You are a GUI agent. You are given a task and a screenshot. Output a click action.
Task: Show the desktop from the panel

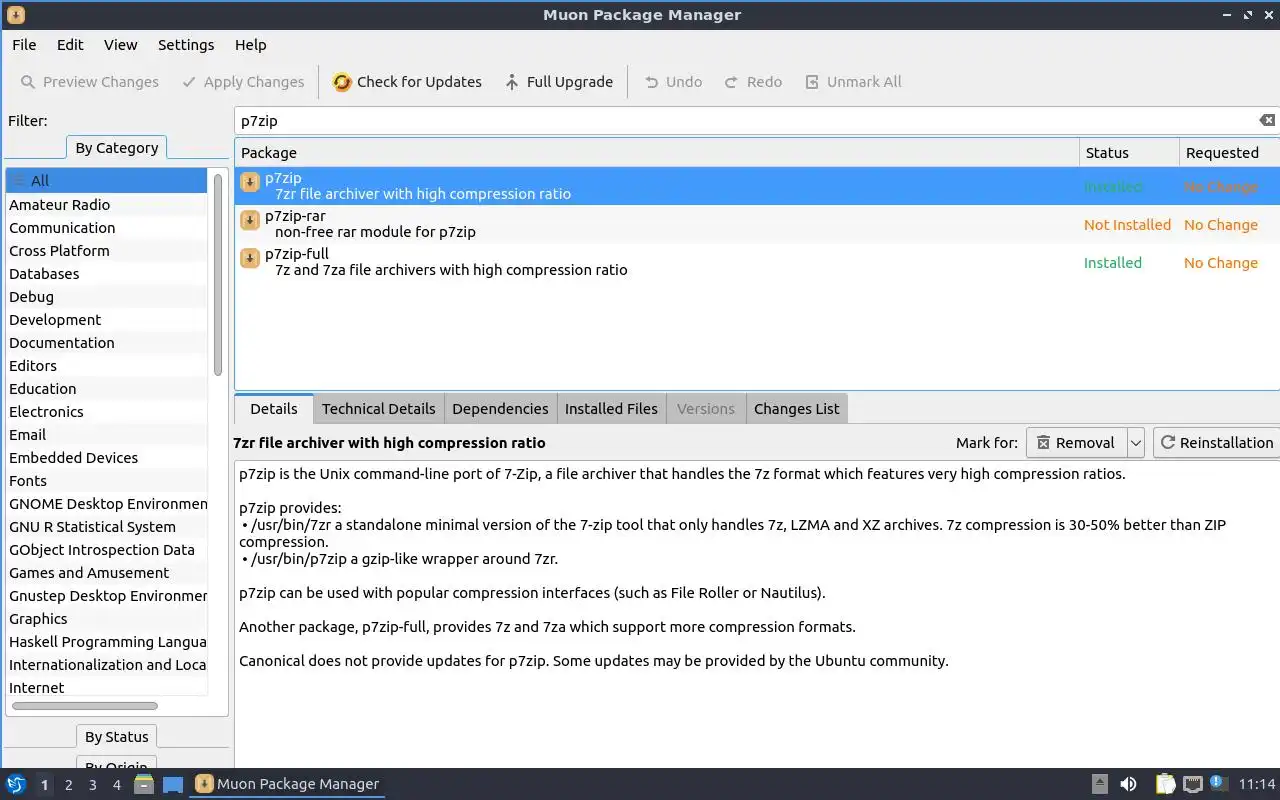tap(173, 784)
